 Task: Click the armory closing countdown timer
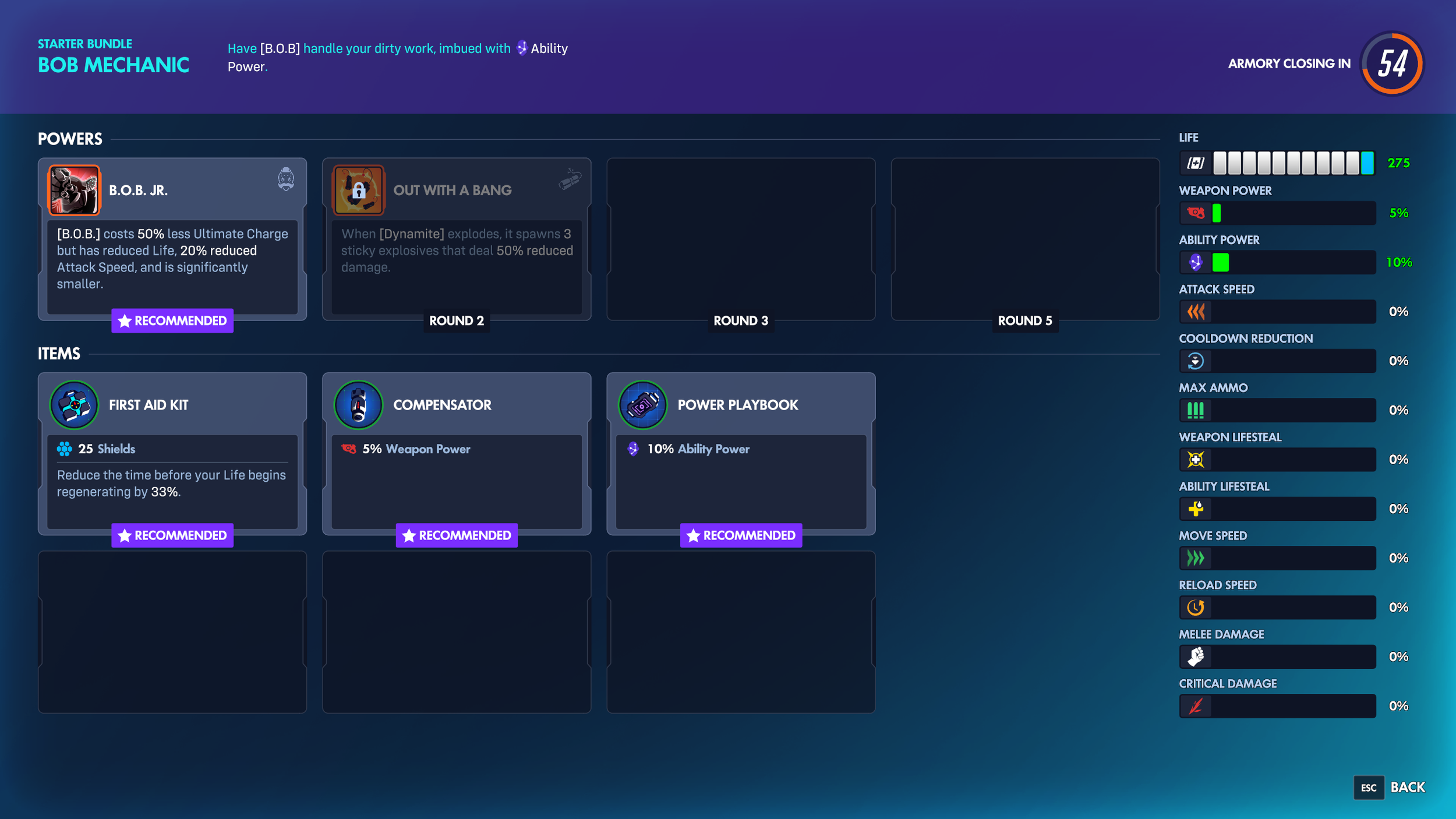click(1392, 63)
